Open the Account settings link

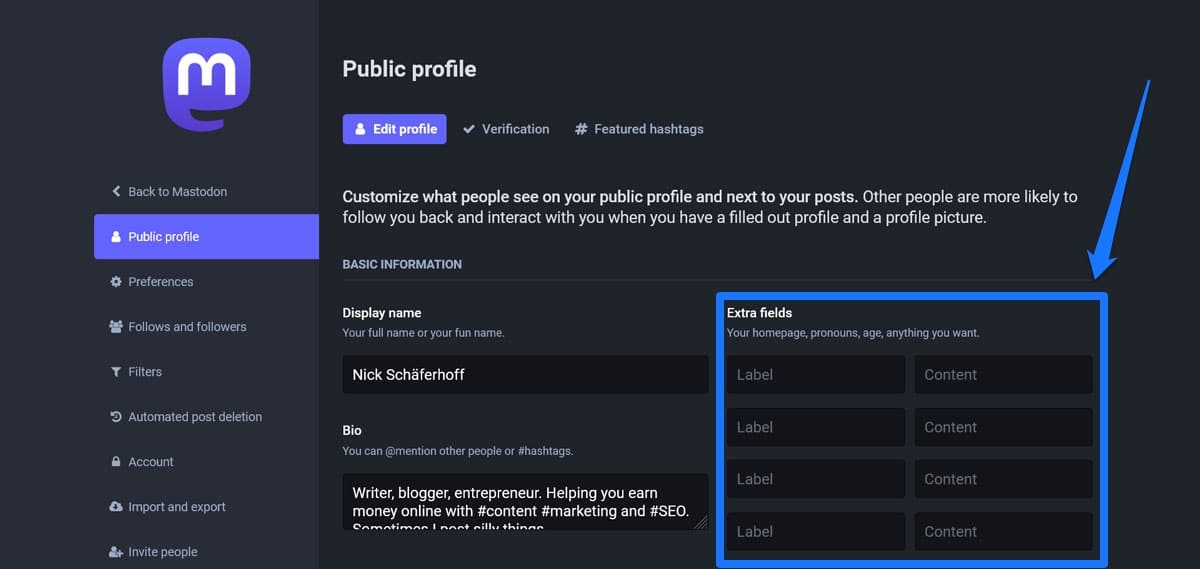(151, 462)
